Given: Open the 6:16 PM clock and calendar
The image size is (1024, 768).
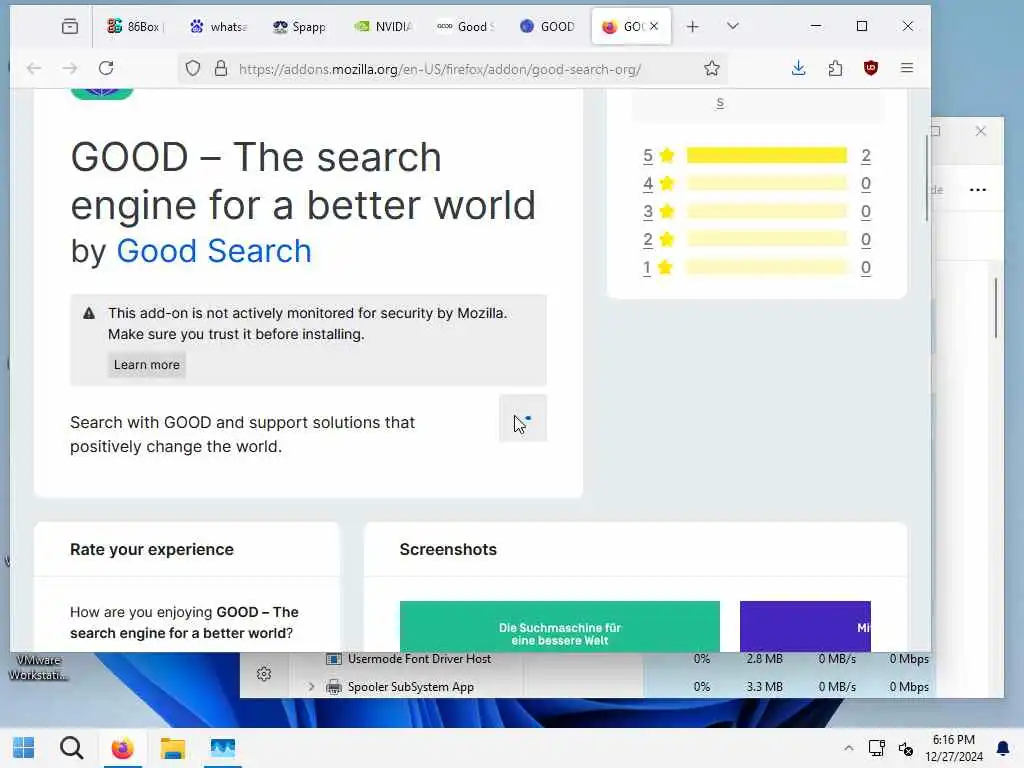Looking at the screenshot, I should click(x=953, y=748).
